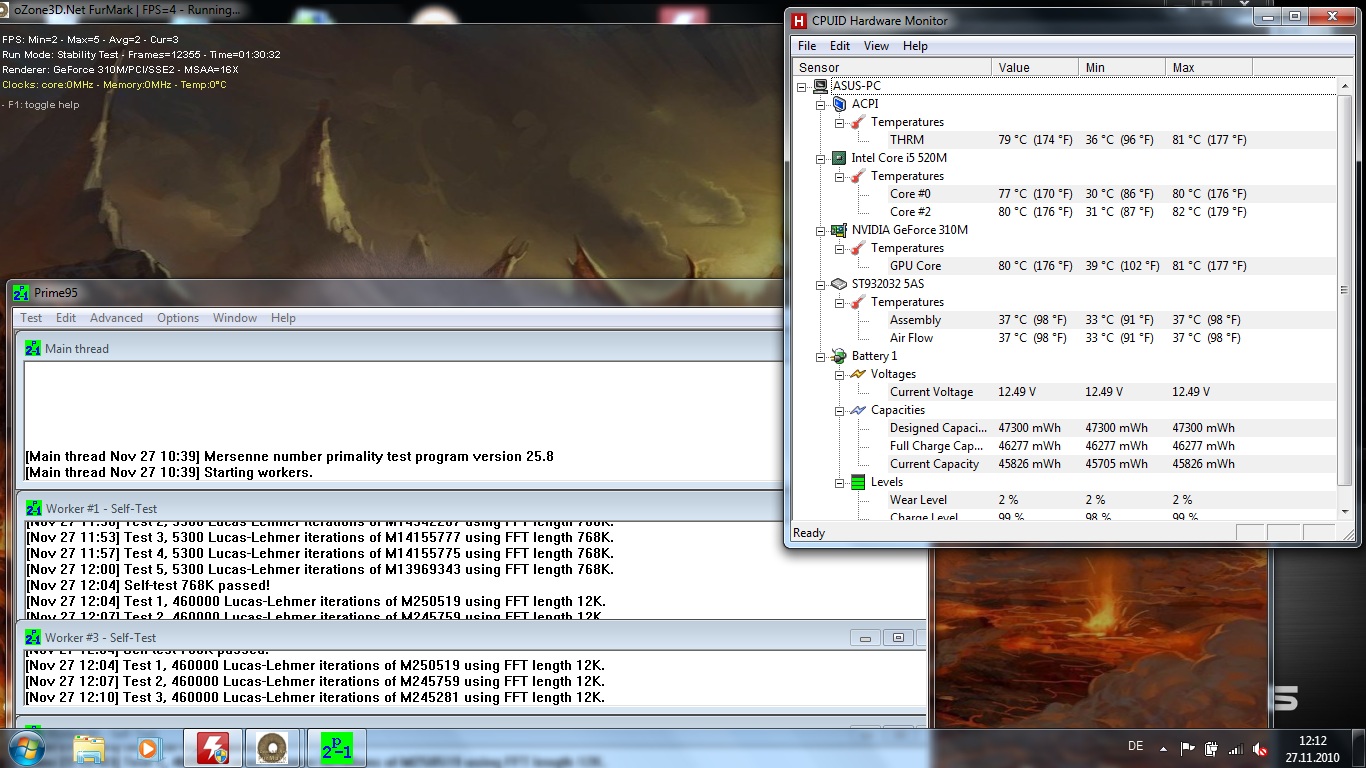Screen dimensions: 1366x768
Task: Click the Voltages lightning icon
Action: 858,374
